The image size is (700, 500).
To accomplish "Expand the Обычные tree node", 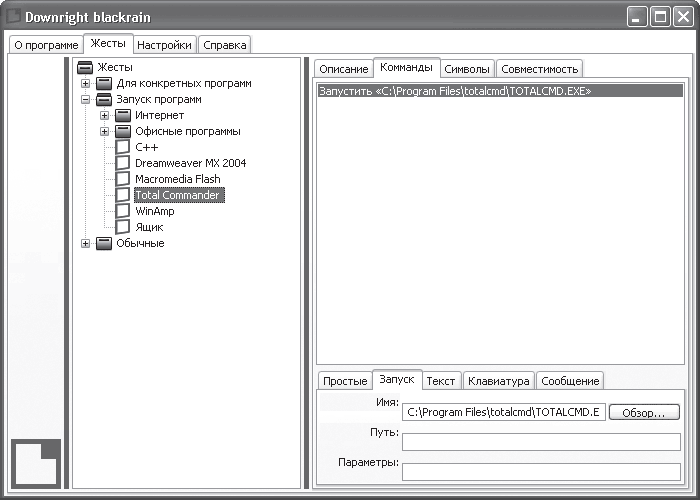I will tap(85, 243).
